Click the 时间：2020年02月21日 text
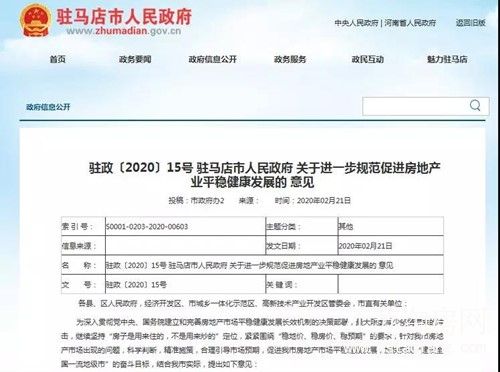Image resolution: width=500 pixels, height=372 pixels. pyautogui.click(x=313, y=201)
